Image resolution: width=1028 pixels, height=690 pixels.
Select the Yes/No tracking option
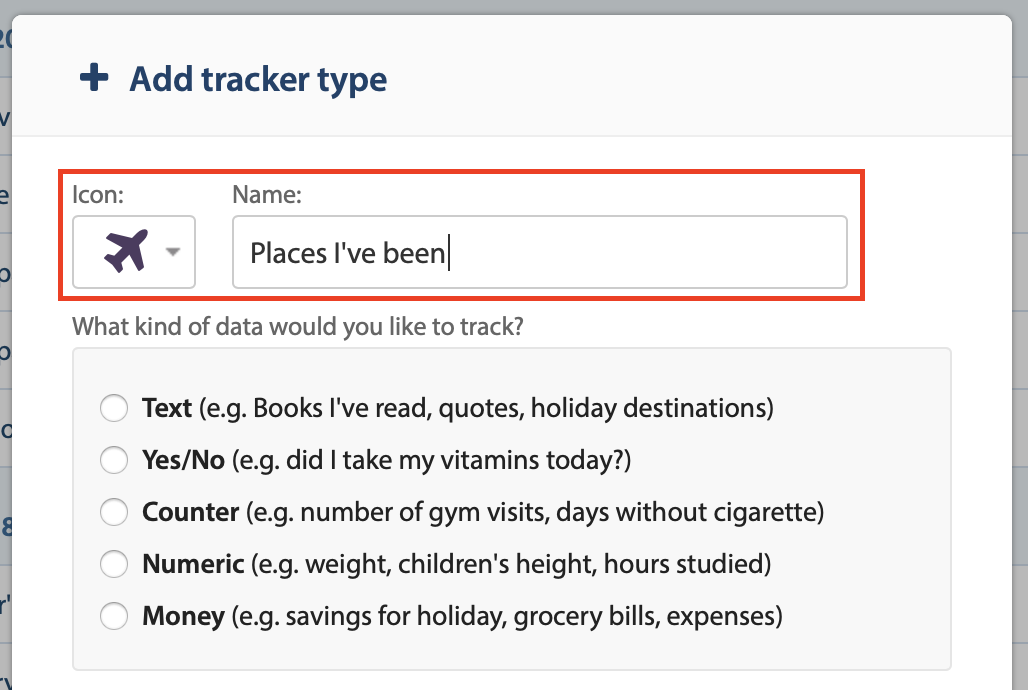tap(114, 460)
